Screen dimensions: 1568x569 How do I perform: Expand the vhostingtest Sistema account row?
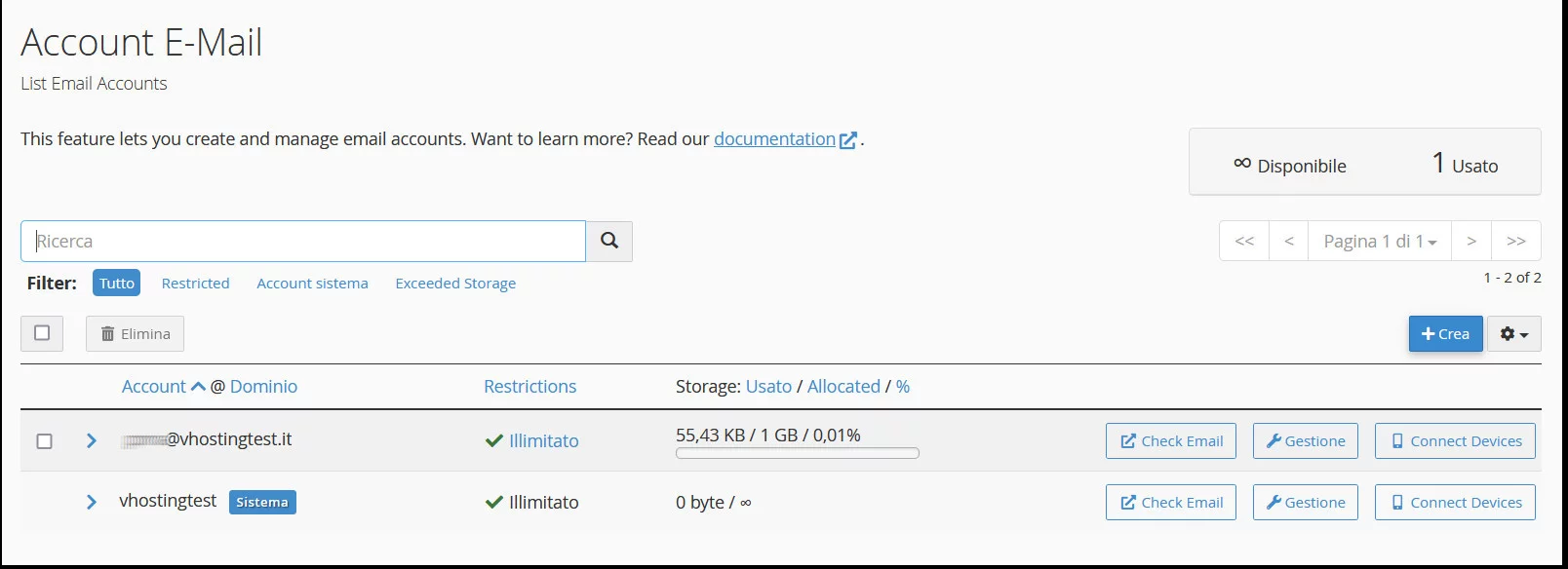click(91, 502)
